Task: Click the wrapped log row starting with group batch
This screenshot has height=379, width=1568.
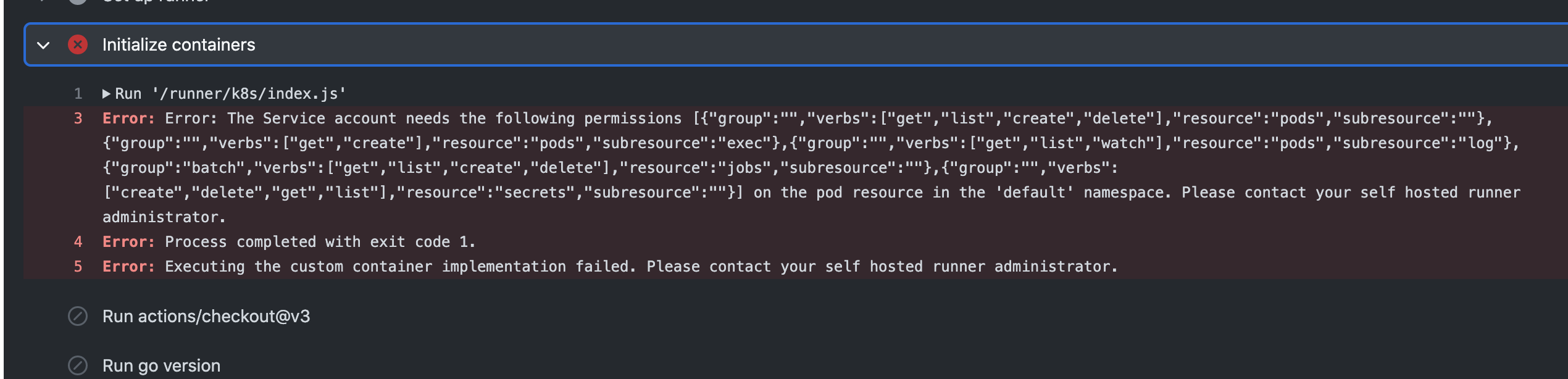Action: (x=610, y=168)
